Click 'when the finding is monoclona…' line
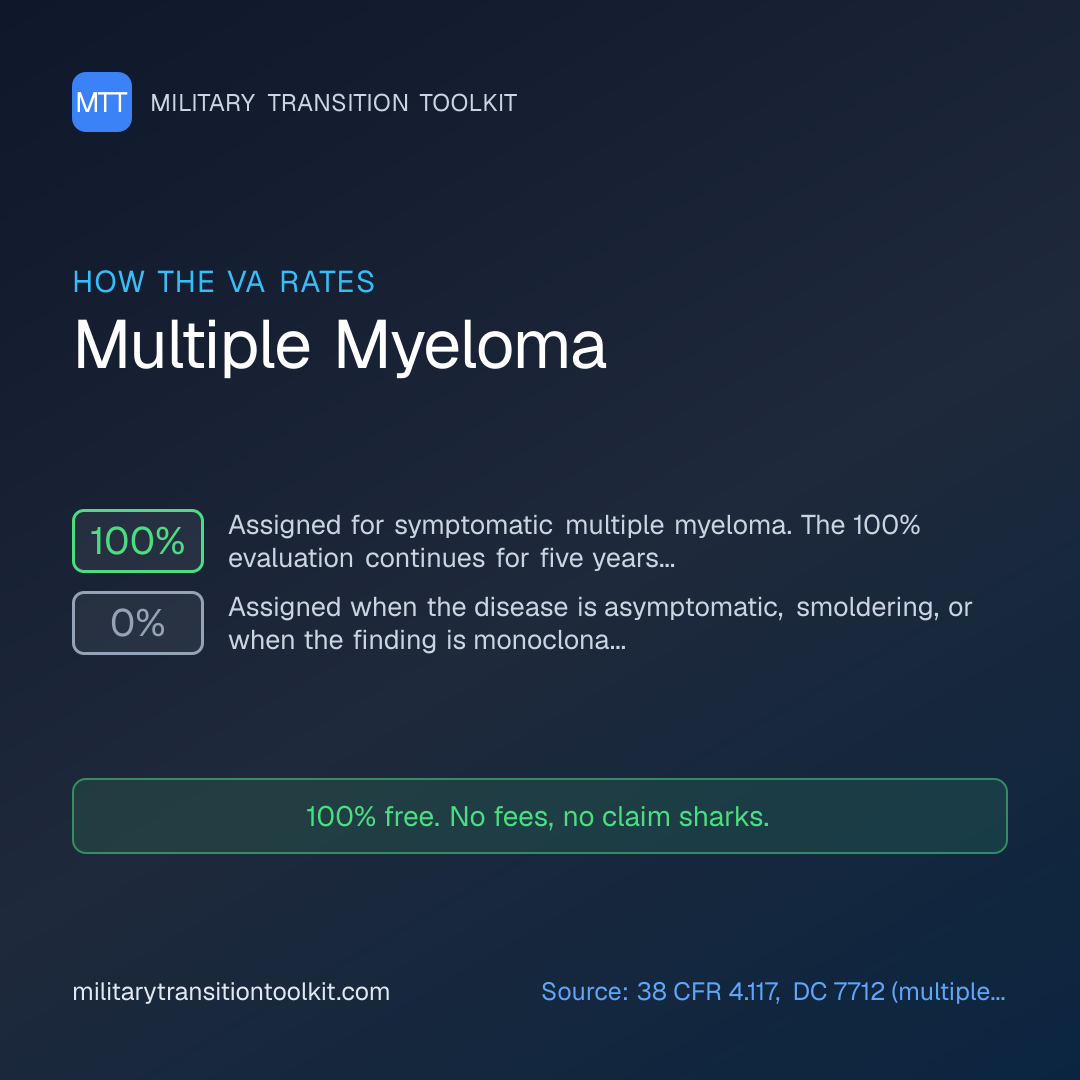 [x=427, y=640]
